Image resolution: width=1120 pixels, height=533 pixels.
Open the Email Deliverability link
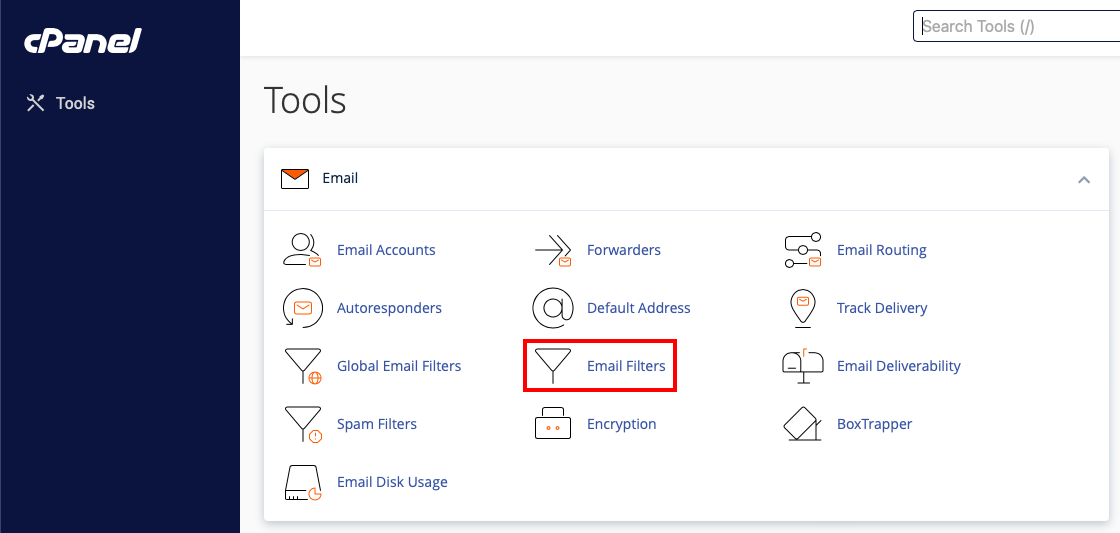tap(899, 366)
